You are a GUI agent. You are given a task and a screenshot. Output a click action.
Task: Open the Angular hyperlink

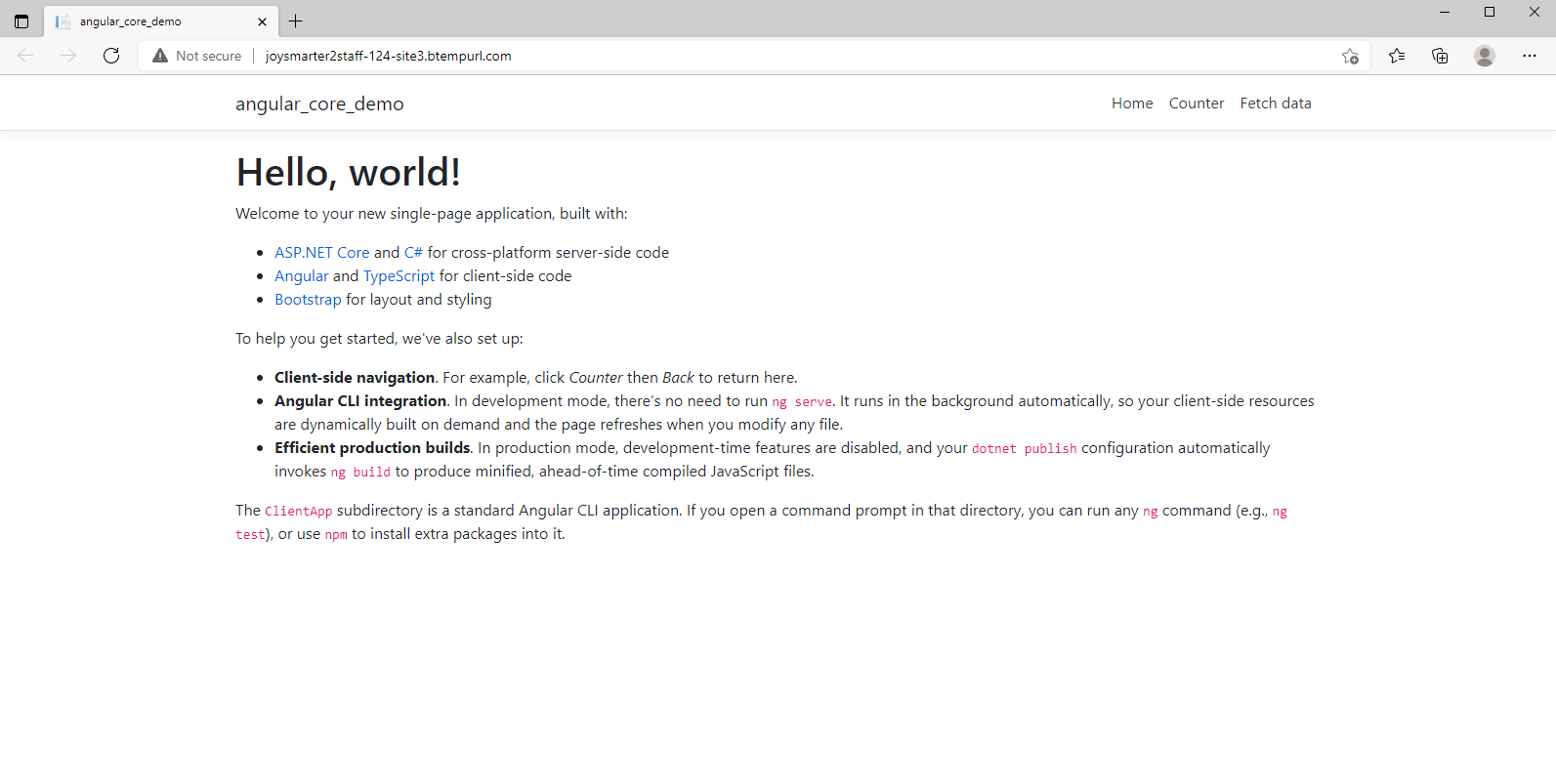coord(301,276)
